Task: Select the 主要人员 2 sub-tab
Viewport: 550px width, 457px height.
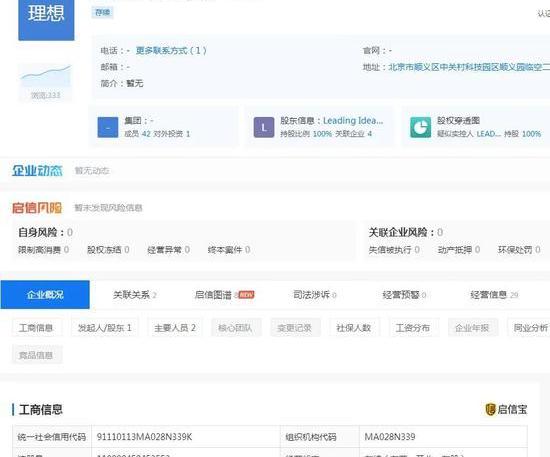Action: [x=175, y=328]
